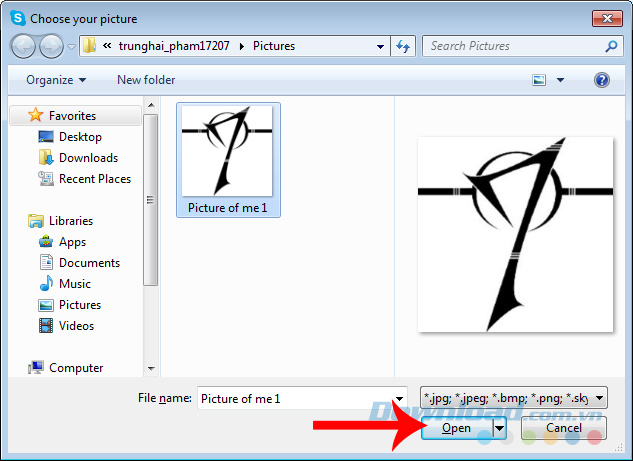Click the Refresh button beside address bar

(402, 46)
